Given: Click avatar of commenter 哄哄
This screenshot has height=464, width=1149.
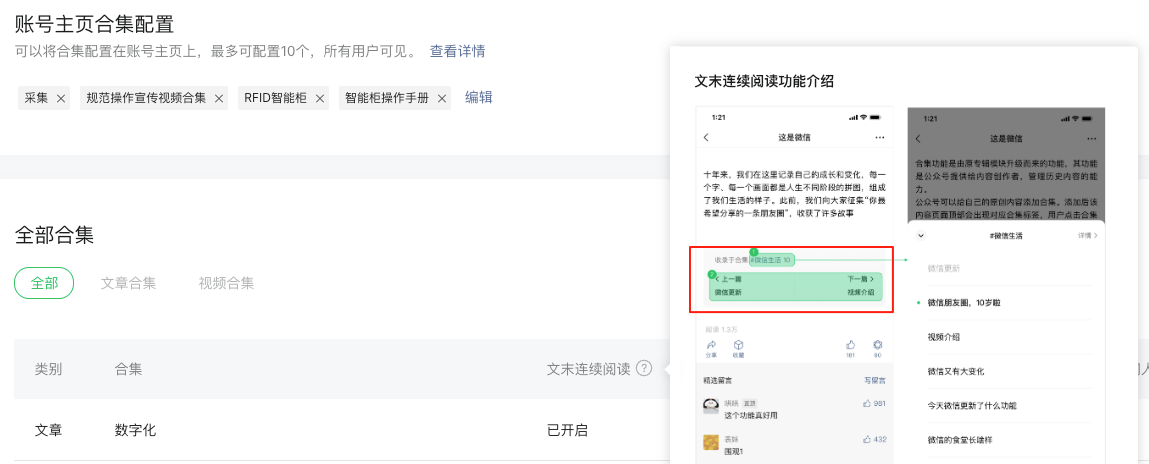Looking at the screenshot, I should tap(710, 407).
